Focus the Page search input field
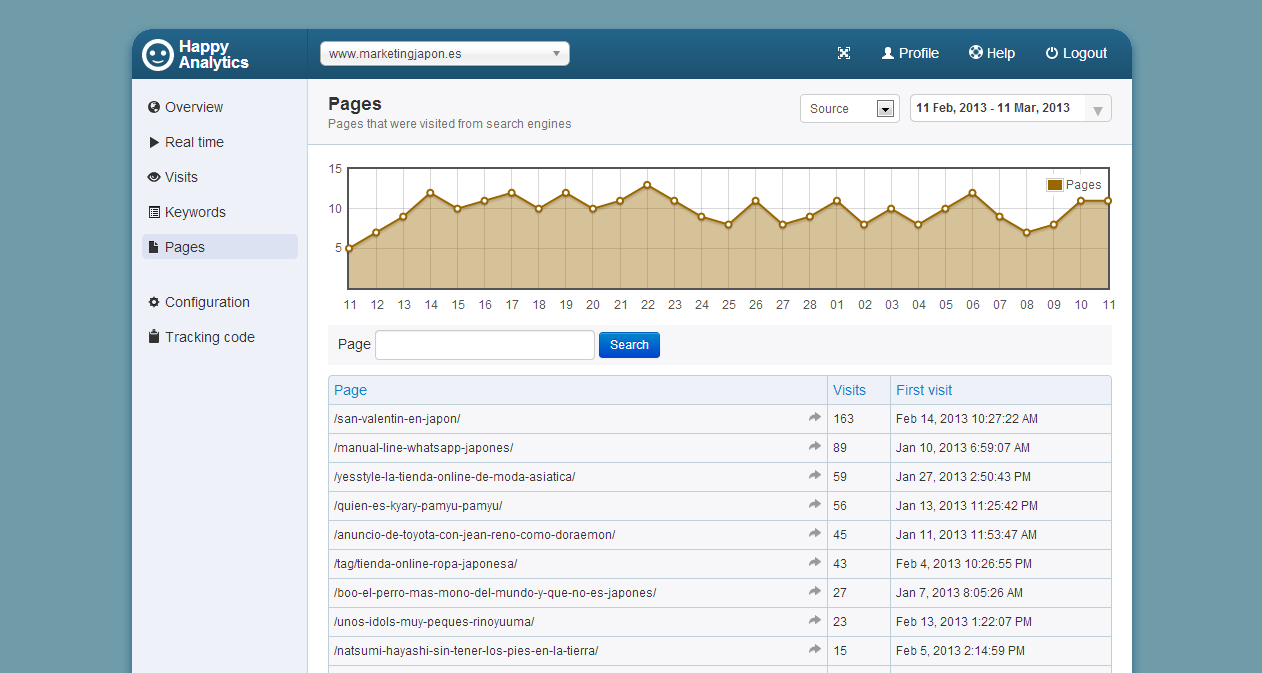The width and height of the screenshot is (1262, 673). (x=484, y=345)
